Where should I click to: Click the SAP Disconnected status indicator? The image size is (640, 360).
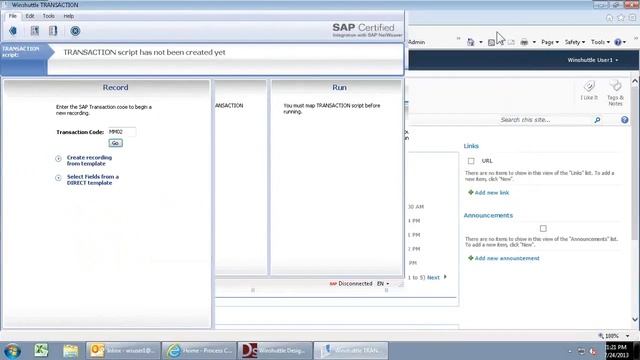[x=351, y=284]
